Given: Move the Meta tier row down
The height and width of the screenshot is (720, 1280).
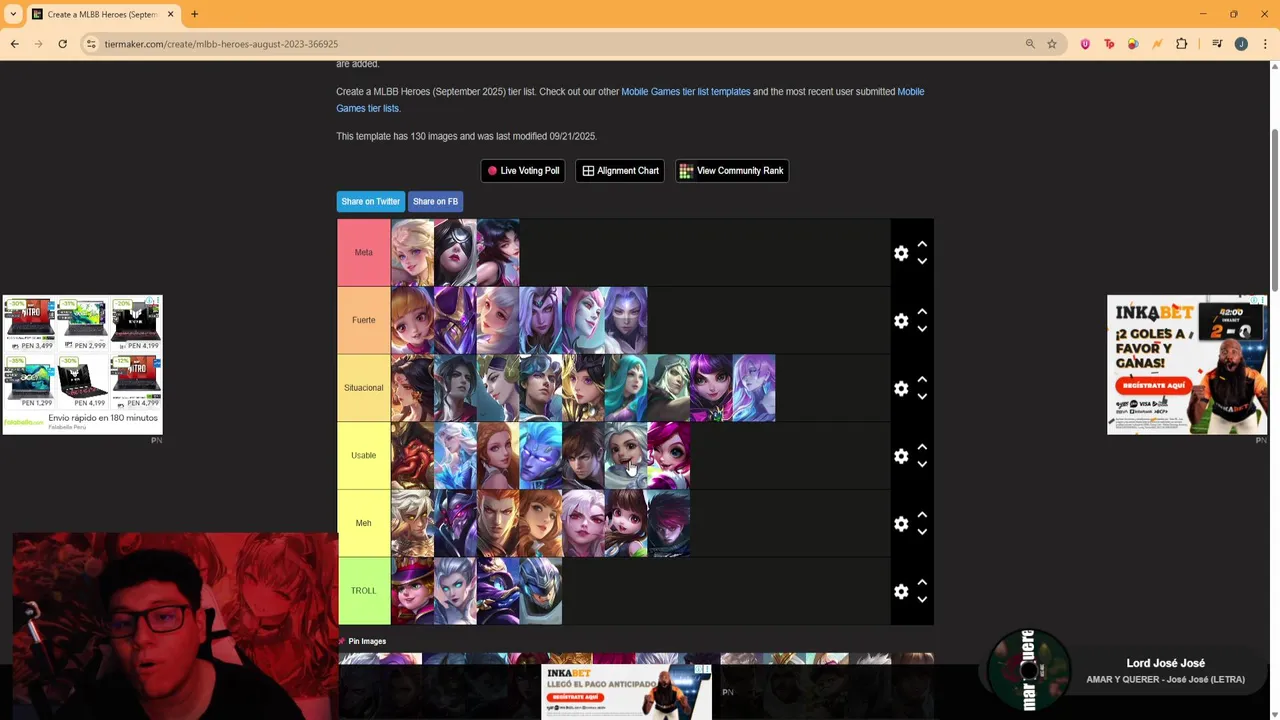Looking at the screenshot, I should coord(922,261).
